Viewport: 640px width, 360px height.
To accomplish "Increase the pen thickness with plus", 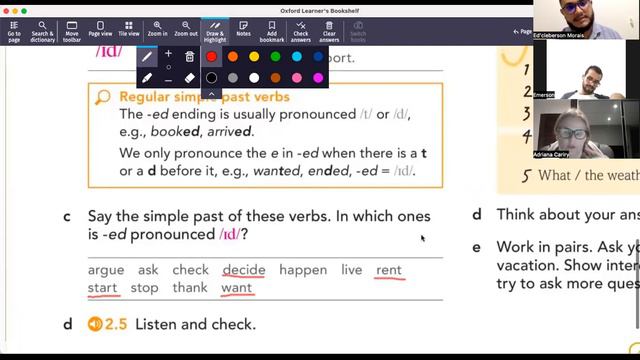I will pyautogui.click(x=168, y=53).
